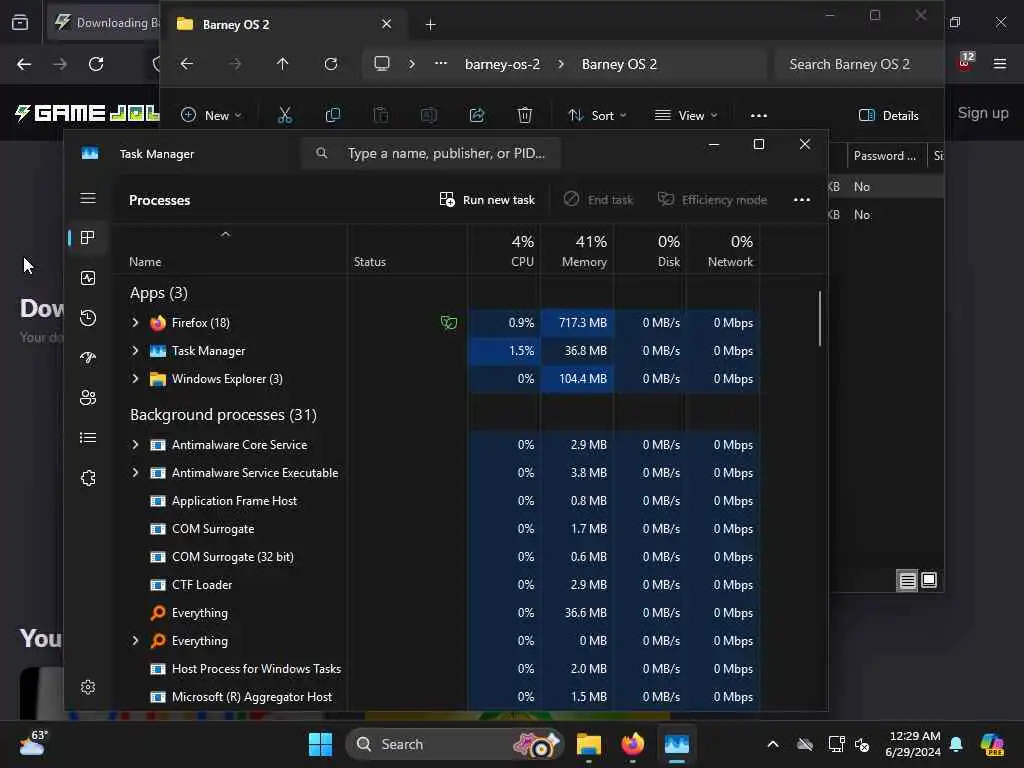Screen dimensions: 1024x768
Task: Open File Explorer from taskbar
Action: (588, 744)
